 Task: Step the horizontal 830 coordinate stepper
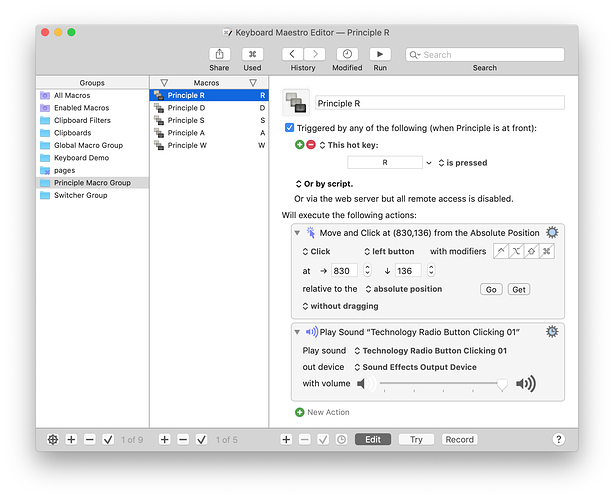click(x=367, y=270)
